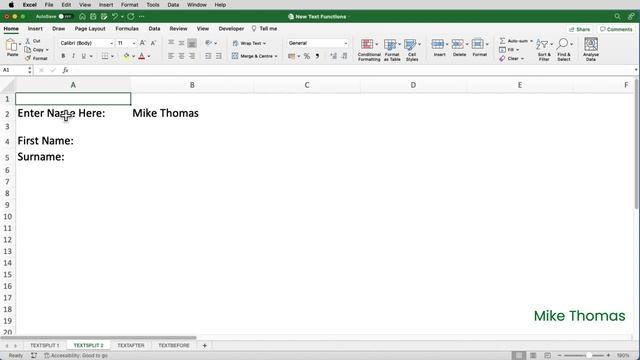
Task: Open the Insert ribbon tab
Action: (x=35, y=29)
